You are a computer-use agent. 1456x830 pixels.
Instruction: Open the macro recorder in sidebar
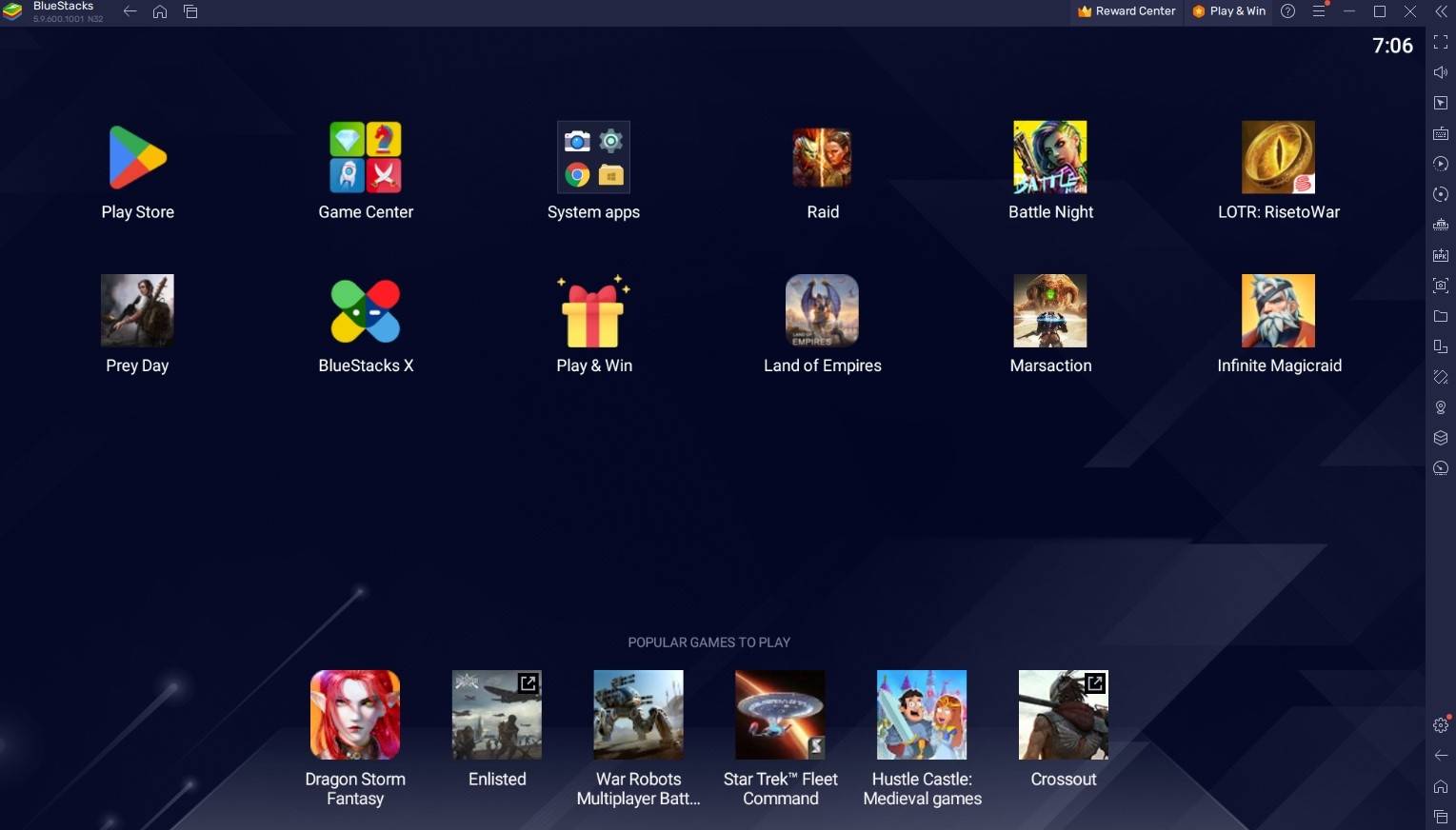[x=1441, y=164]
